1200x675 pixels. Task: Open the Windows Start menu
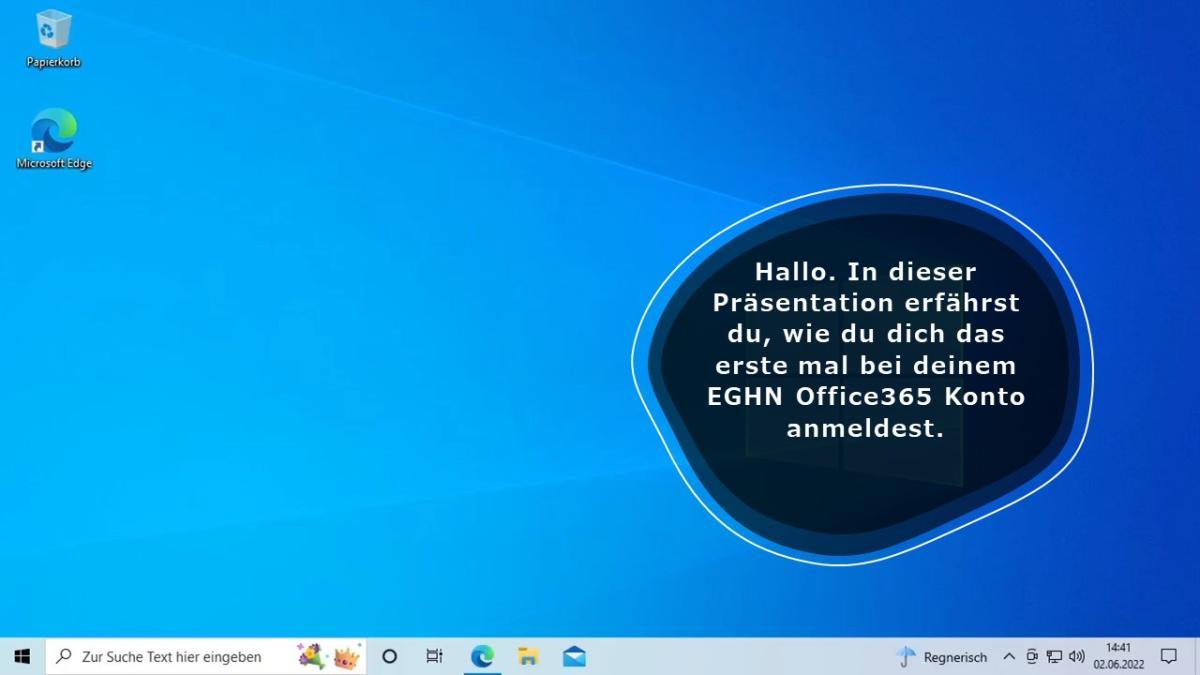coord(22,656)
